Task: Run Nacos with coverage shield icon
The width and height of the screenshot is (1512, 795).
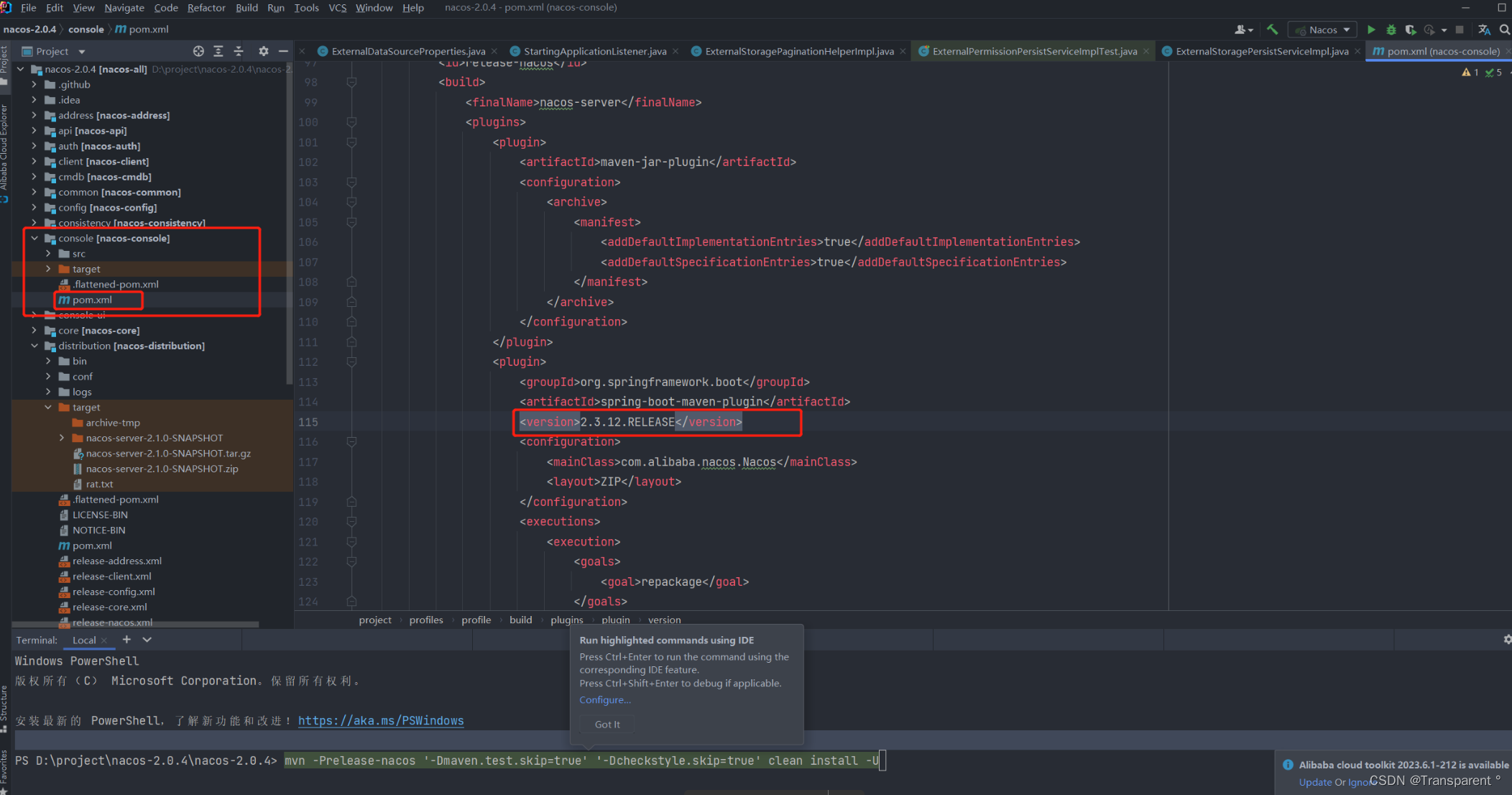Action: coord(1411,29)
